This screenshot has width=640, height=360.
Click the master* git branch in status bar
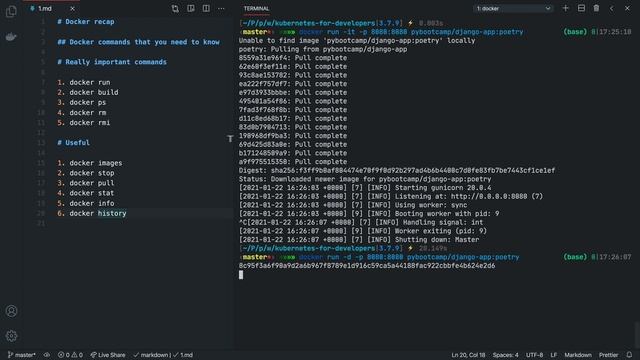click(x=22, y=355)
